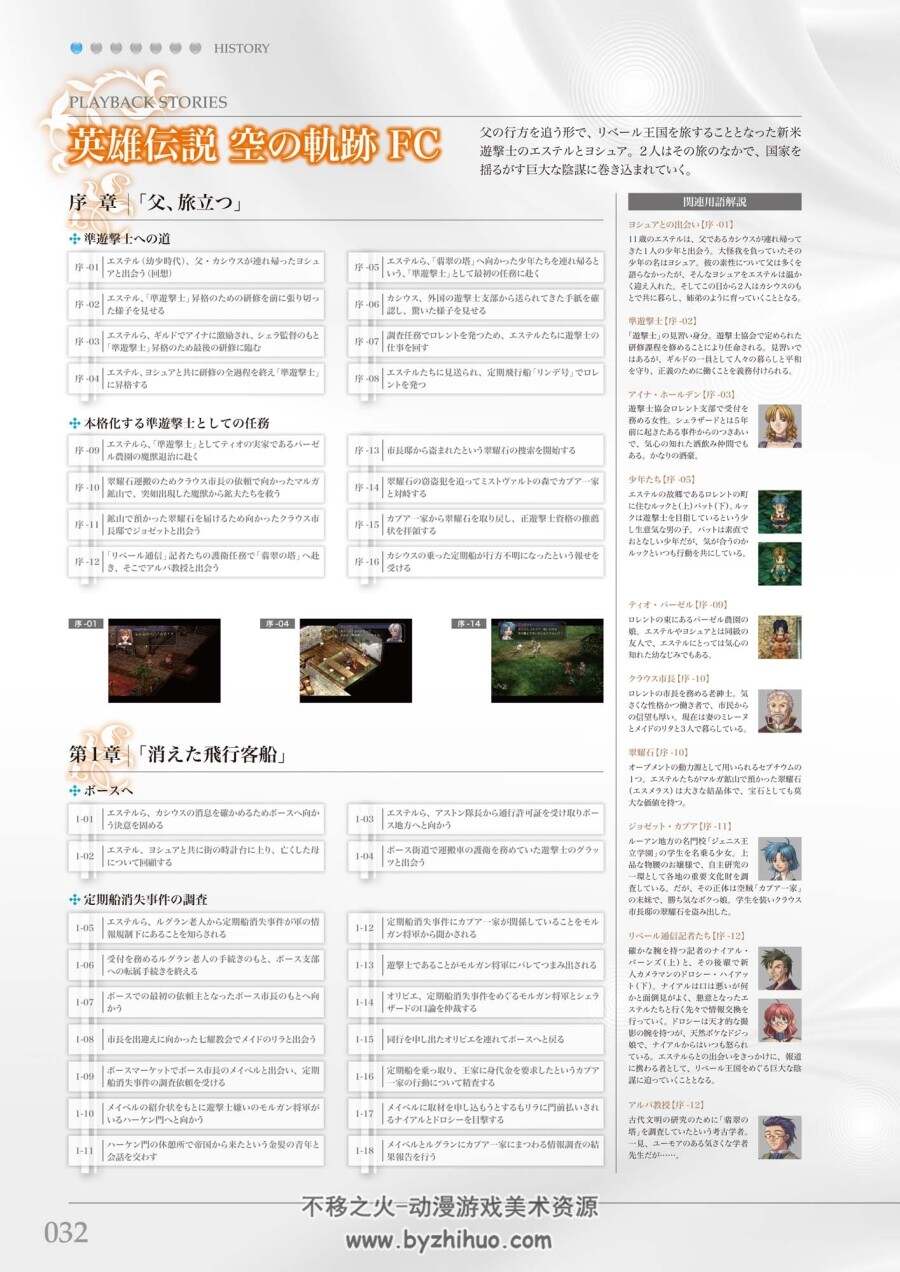Click the HISTORY header label
The width and height of the screenshot is (900, 1272).
[241, 48]
